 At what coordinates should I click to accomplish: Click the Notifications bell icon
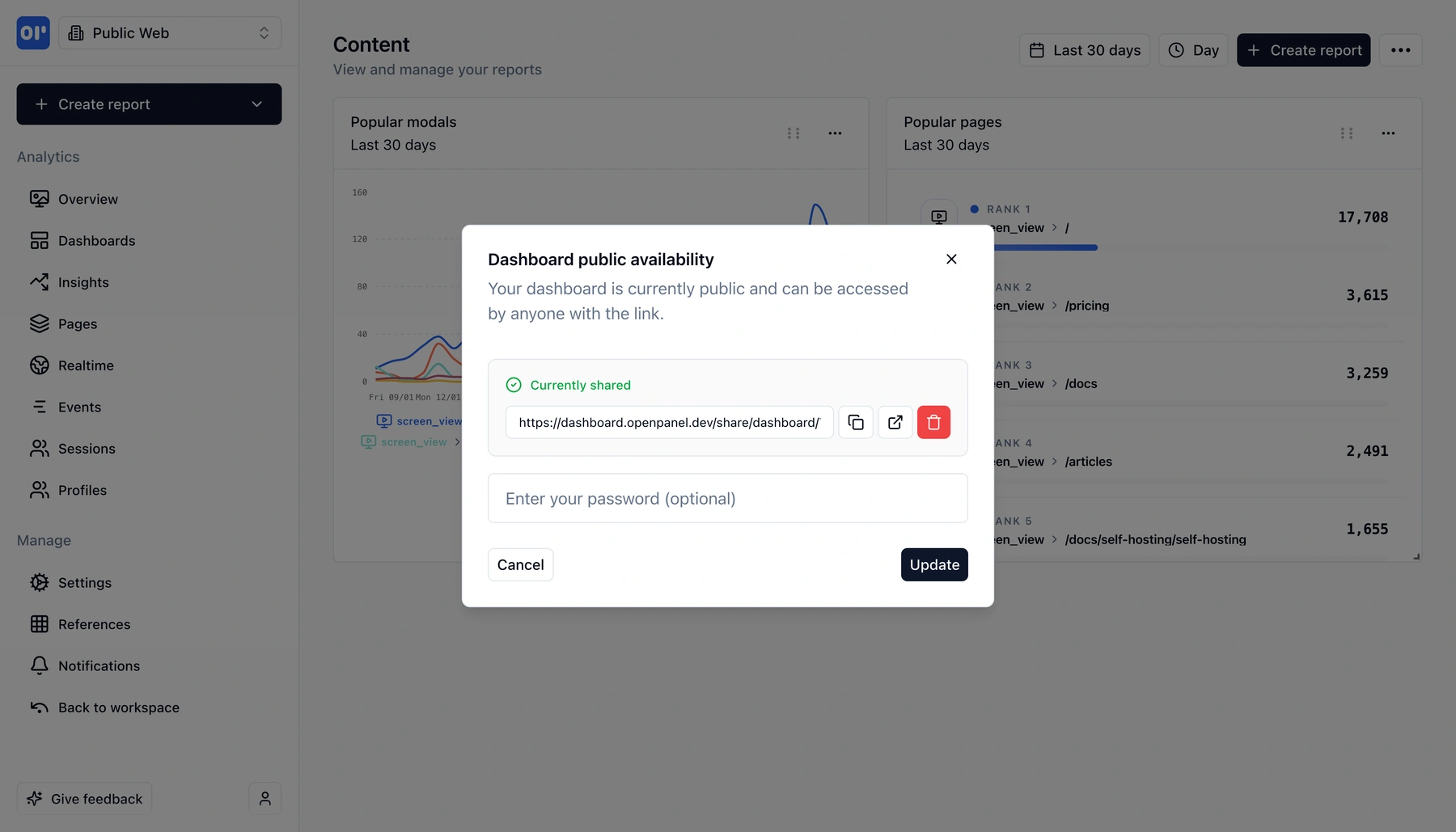click(40, 665)
